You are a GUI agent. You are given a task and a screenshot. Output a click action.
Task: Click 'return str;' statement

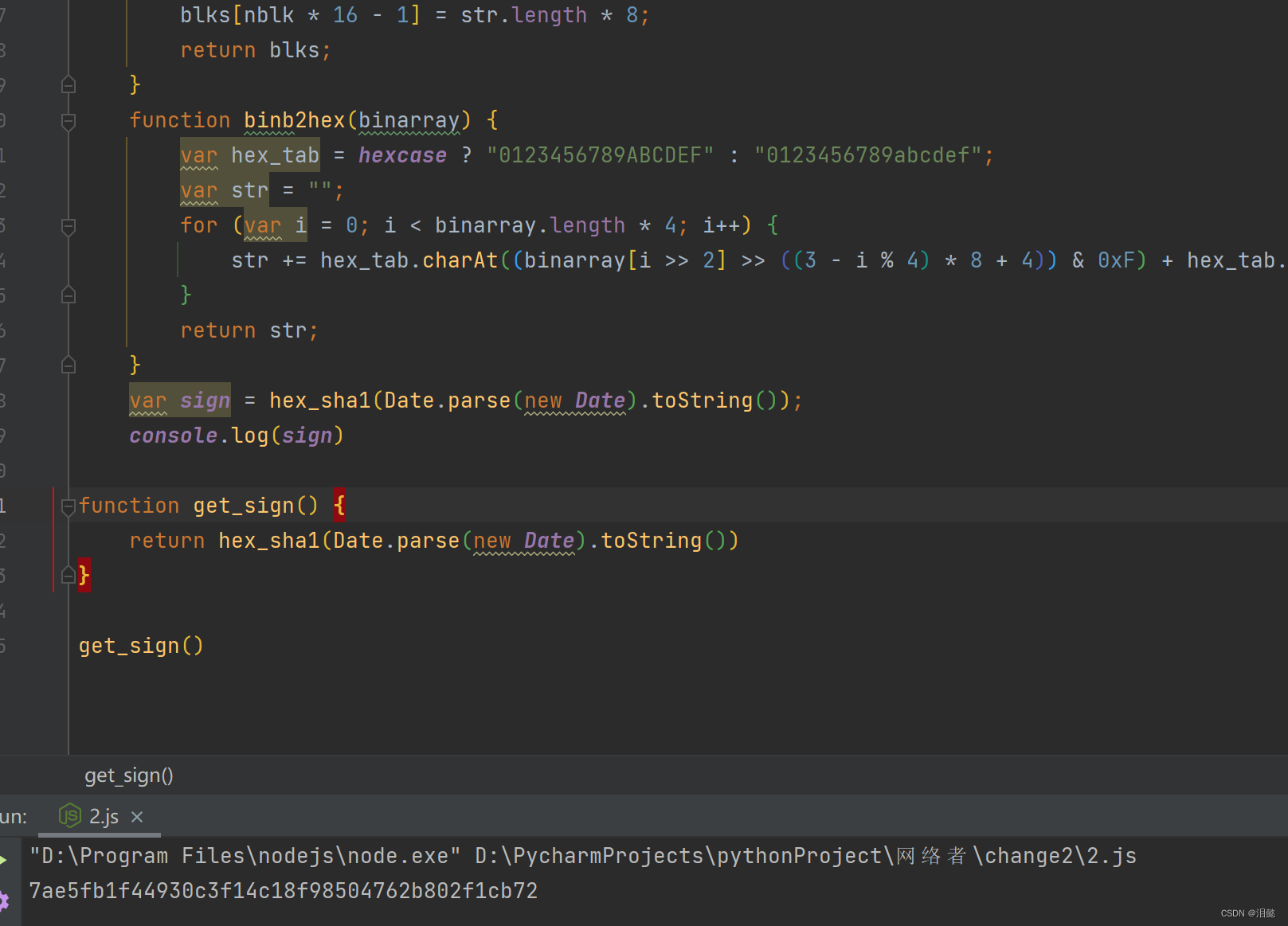pos(249,330)
